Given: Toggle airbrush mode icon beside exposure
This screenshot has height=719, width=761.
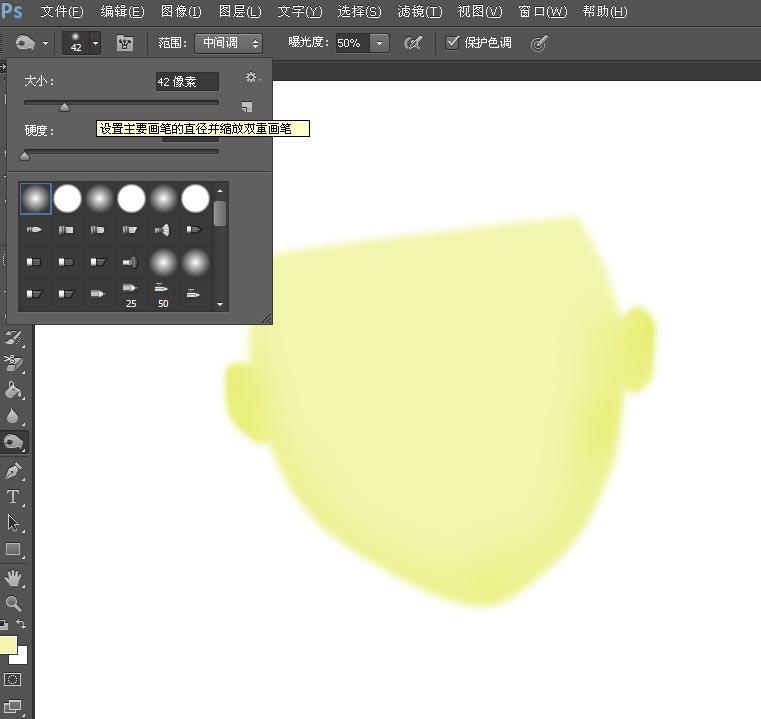Looking at the screenshot, I should 413,43.
